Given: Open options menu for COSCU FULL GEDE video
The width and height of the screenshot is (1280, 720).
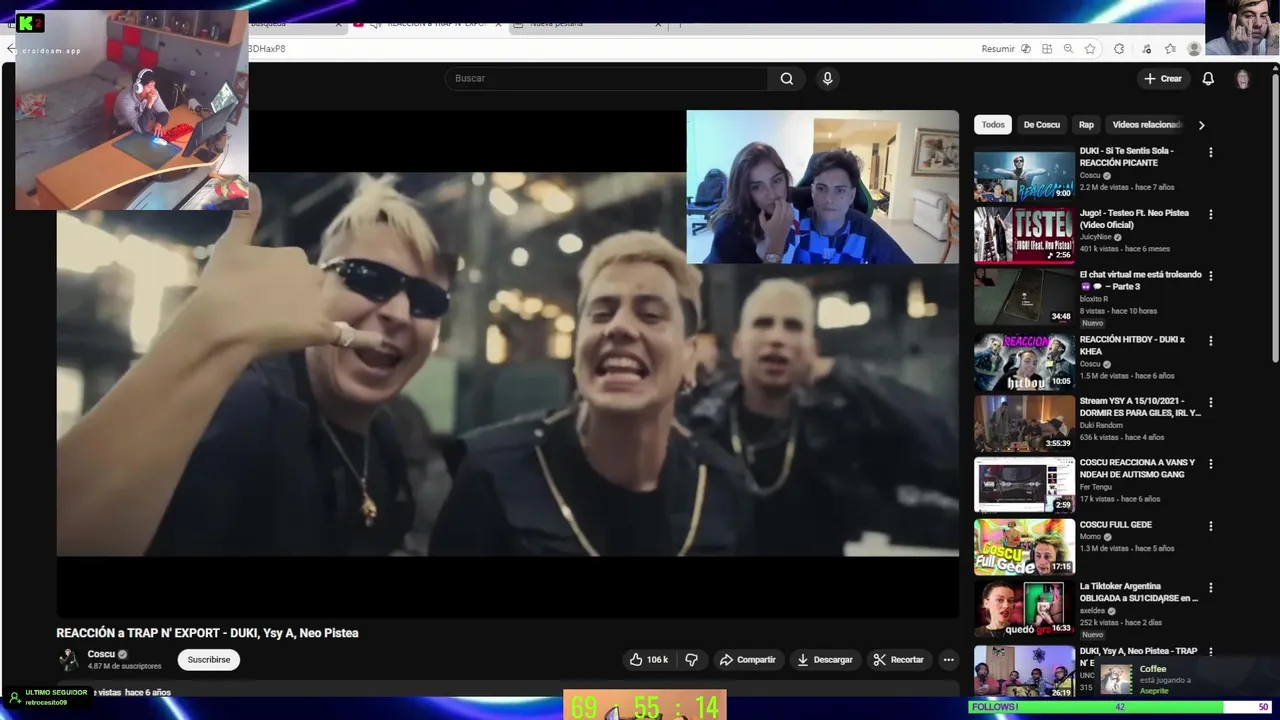Looking at the screenshot, I should [x=1210, y=526].
